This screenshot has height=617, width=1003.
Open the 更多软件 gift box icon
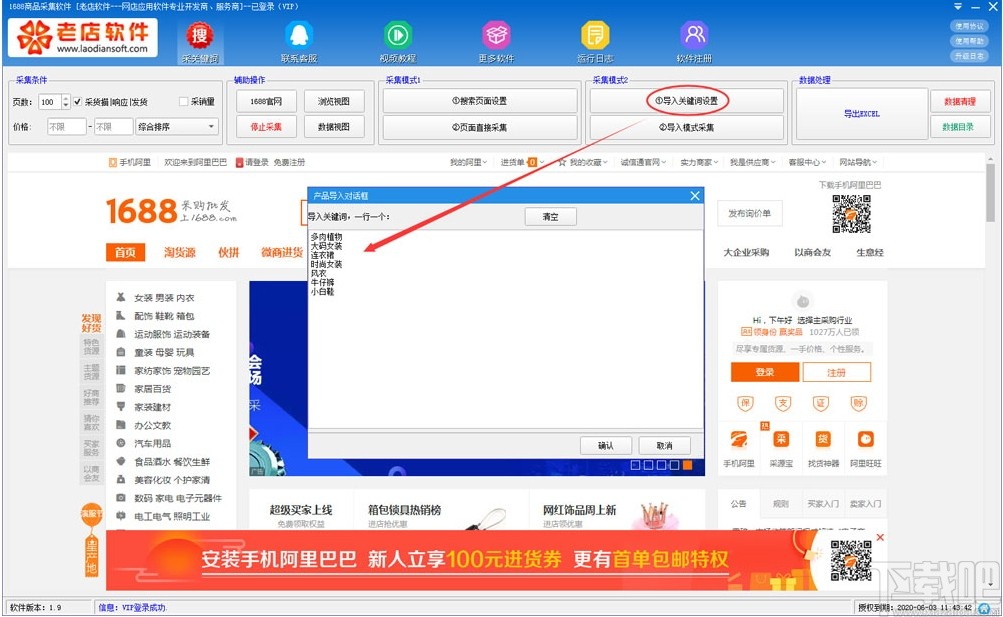[x=495, y=38]
